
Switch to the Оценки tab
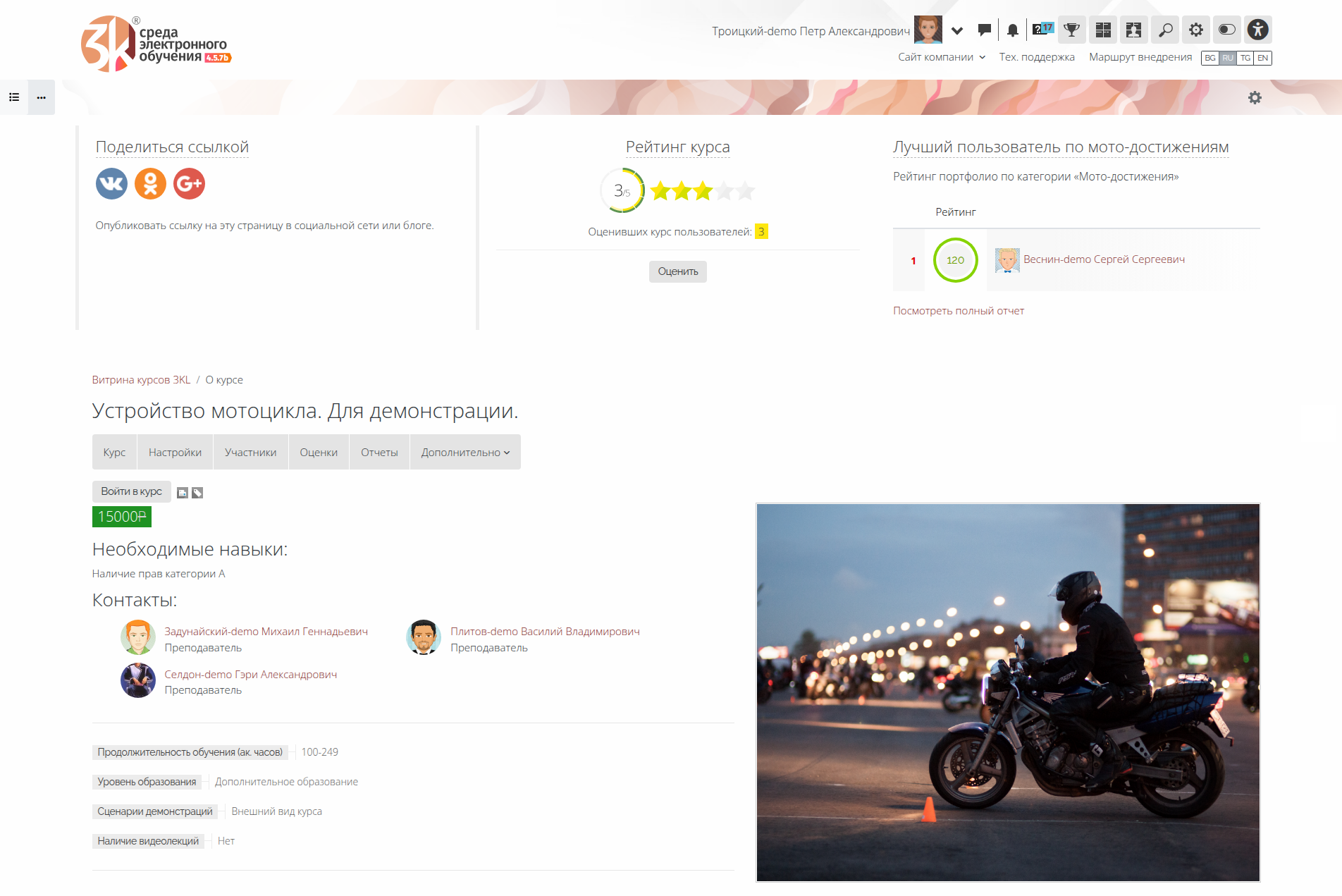319,453
